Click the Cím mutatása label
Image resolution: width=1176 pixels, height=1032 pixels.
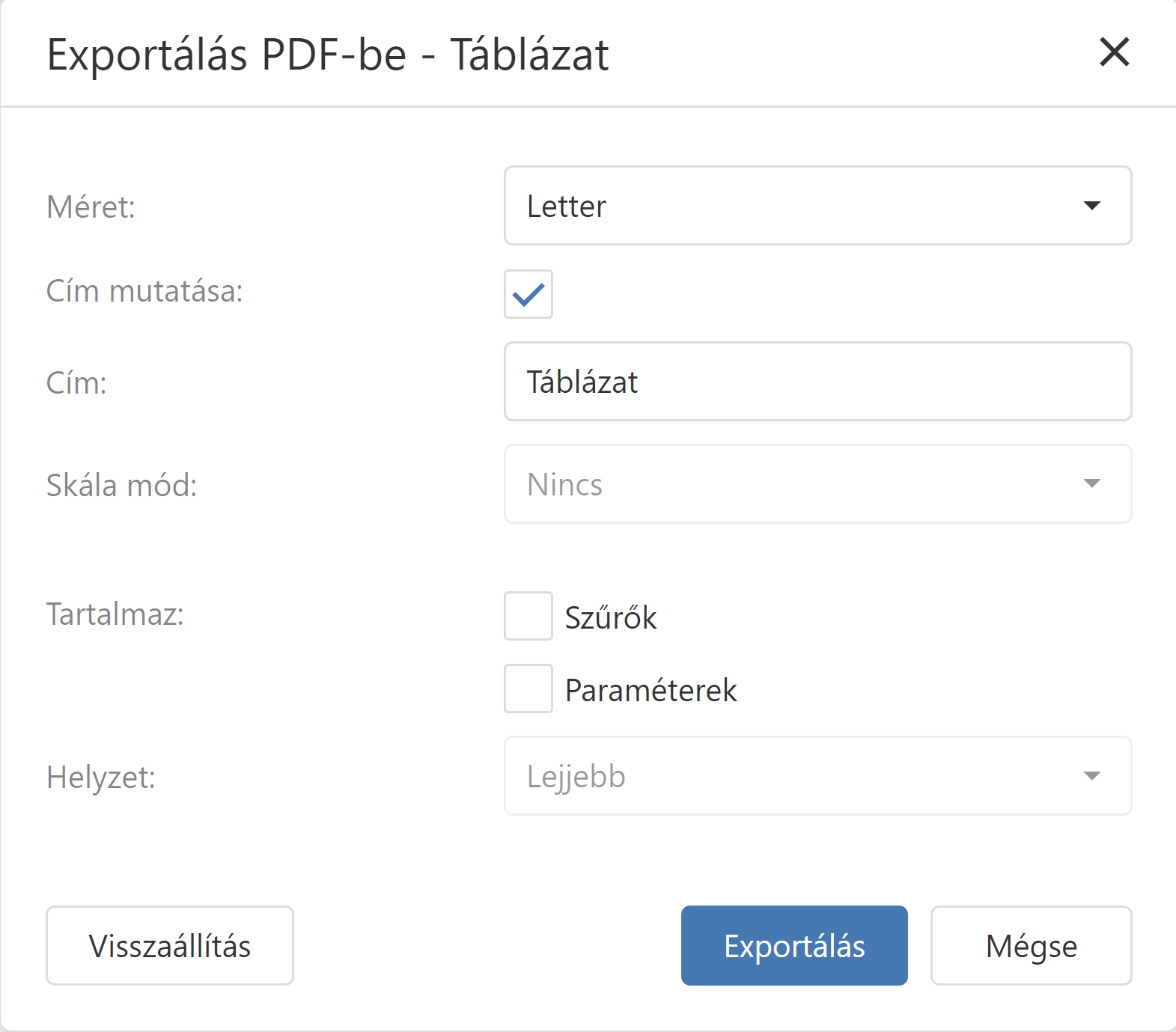click(144, 291)
